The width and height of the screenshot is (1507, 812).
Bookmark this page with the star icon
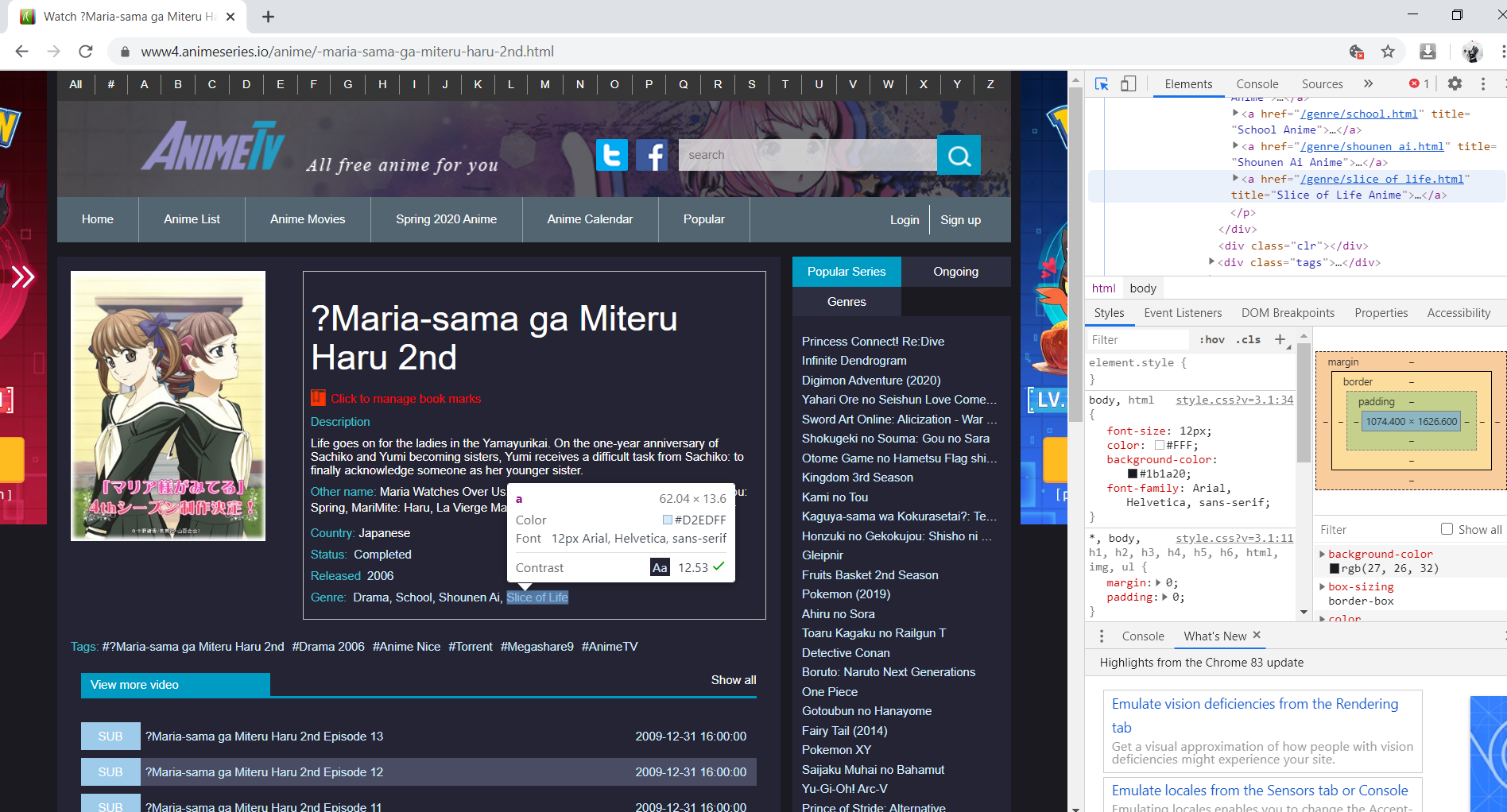1388,52
